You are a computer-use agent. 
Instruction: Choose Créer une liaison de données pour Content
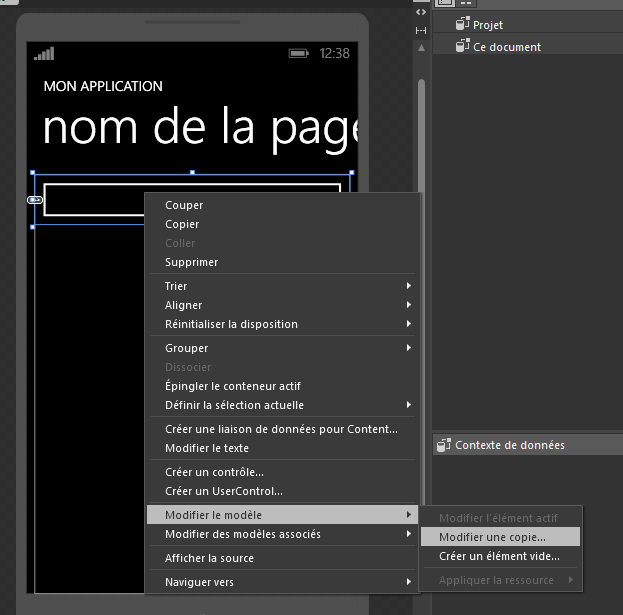pyautogui.click(x=283, y=429)
